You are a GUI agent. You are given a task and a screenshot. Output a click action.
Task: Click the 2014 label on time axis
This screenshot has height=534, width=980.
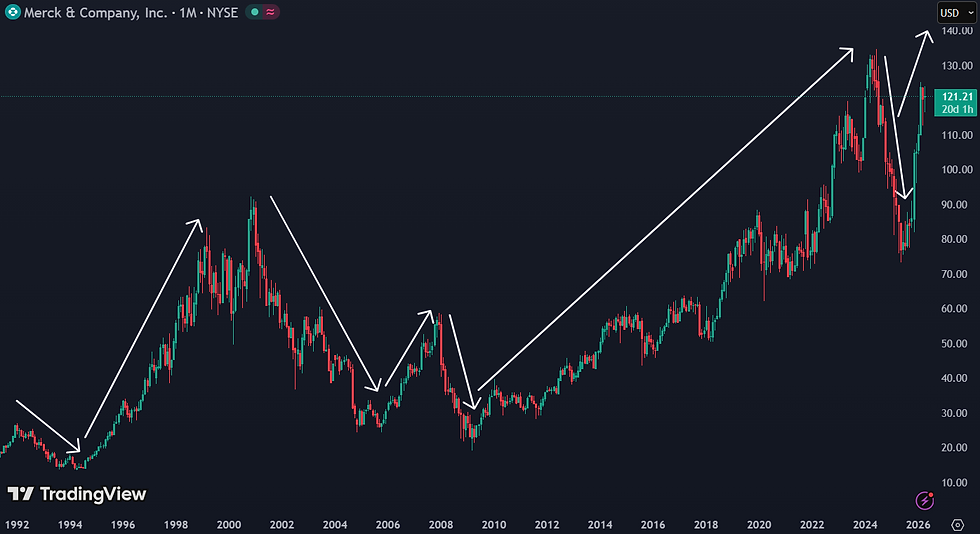[600, 525]
